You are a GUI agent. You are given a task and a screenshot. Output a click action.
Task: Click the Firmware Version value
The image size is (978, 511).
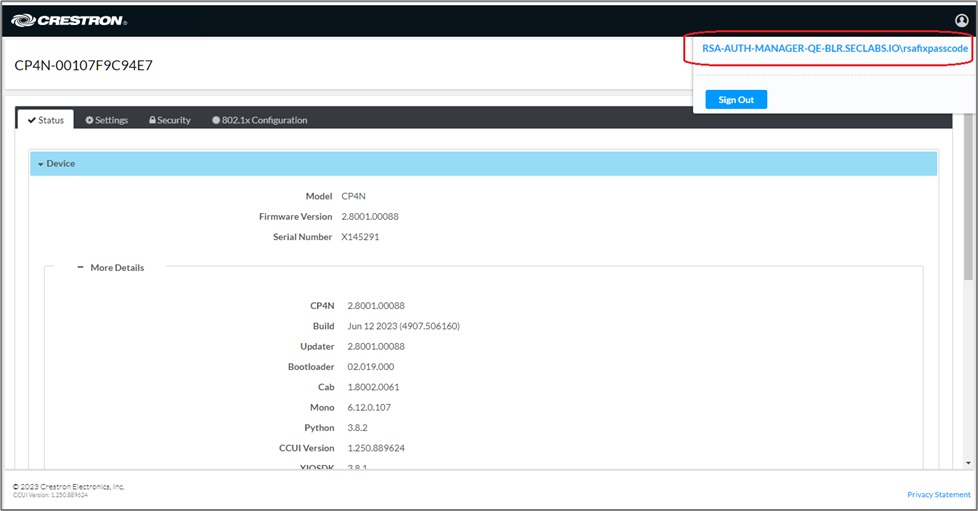point(370,217)
